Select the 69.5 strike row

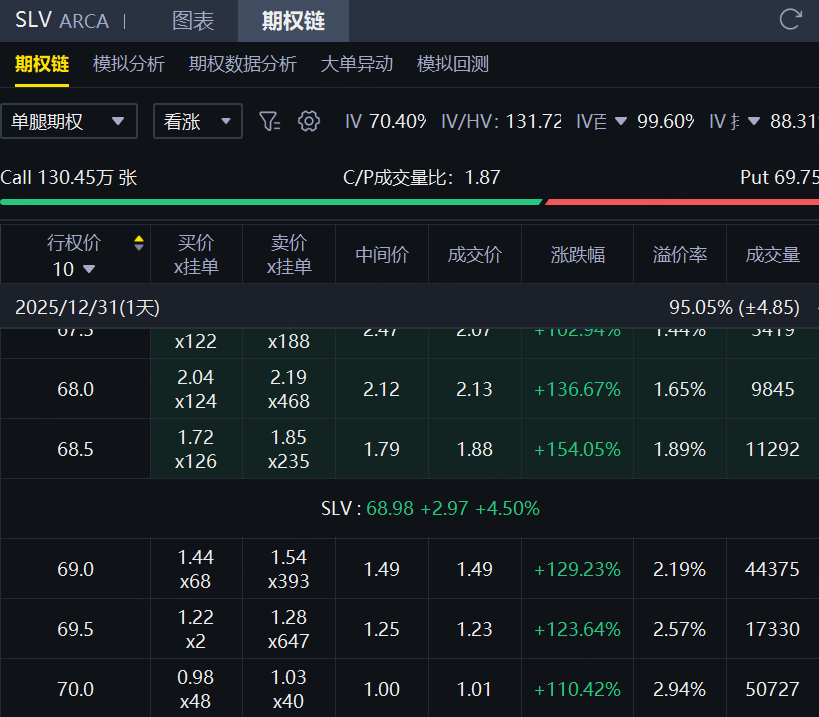[x=410, y=629]
